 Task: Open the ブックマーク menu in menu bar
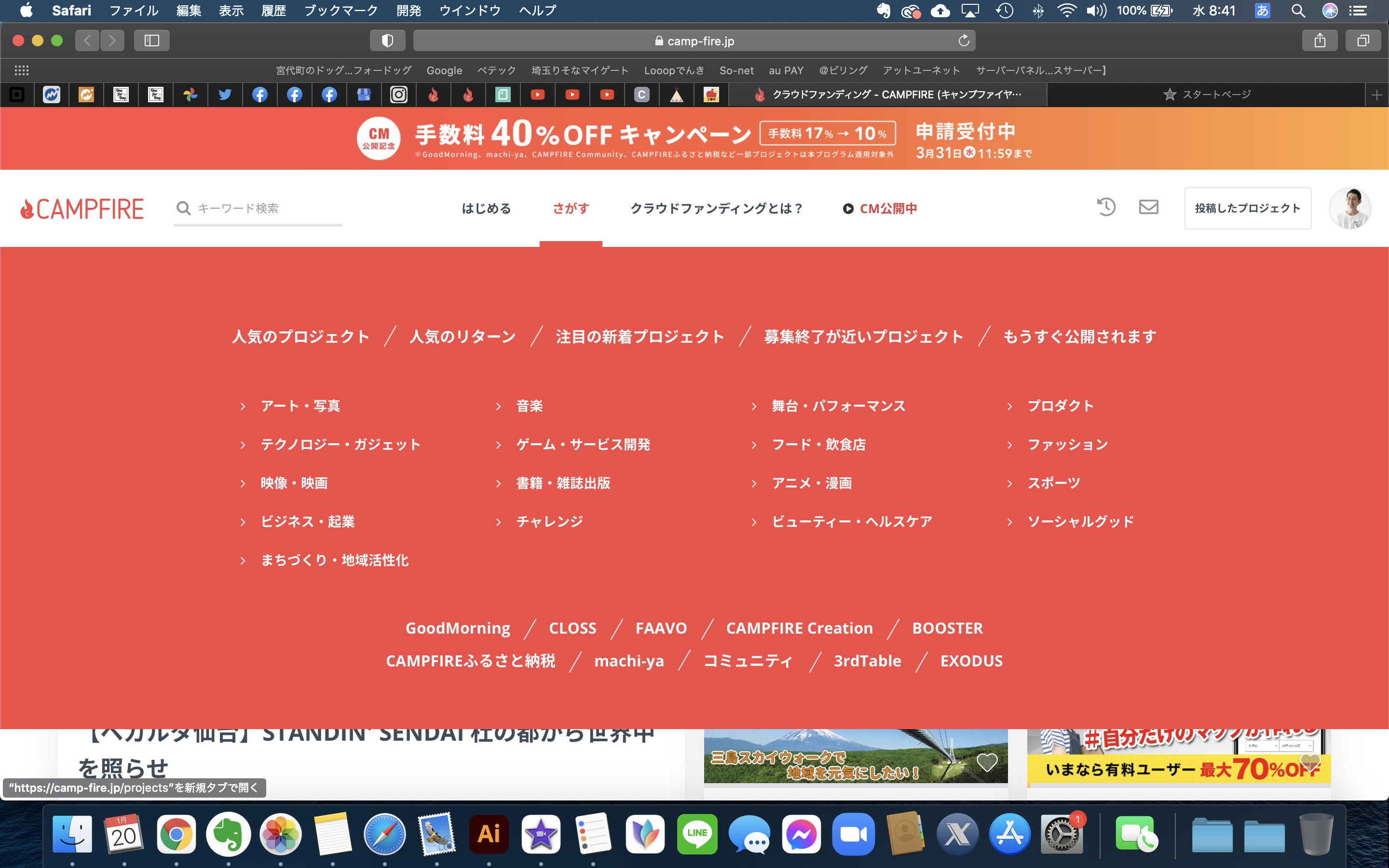tap(340, 10)
